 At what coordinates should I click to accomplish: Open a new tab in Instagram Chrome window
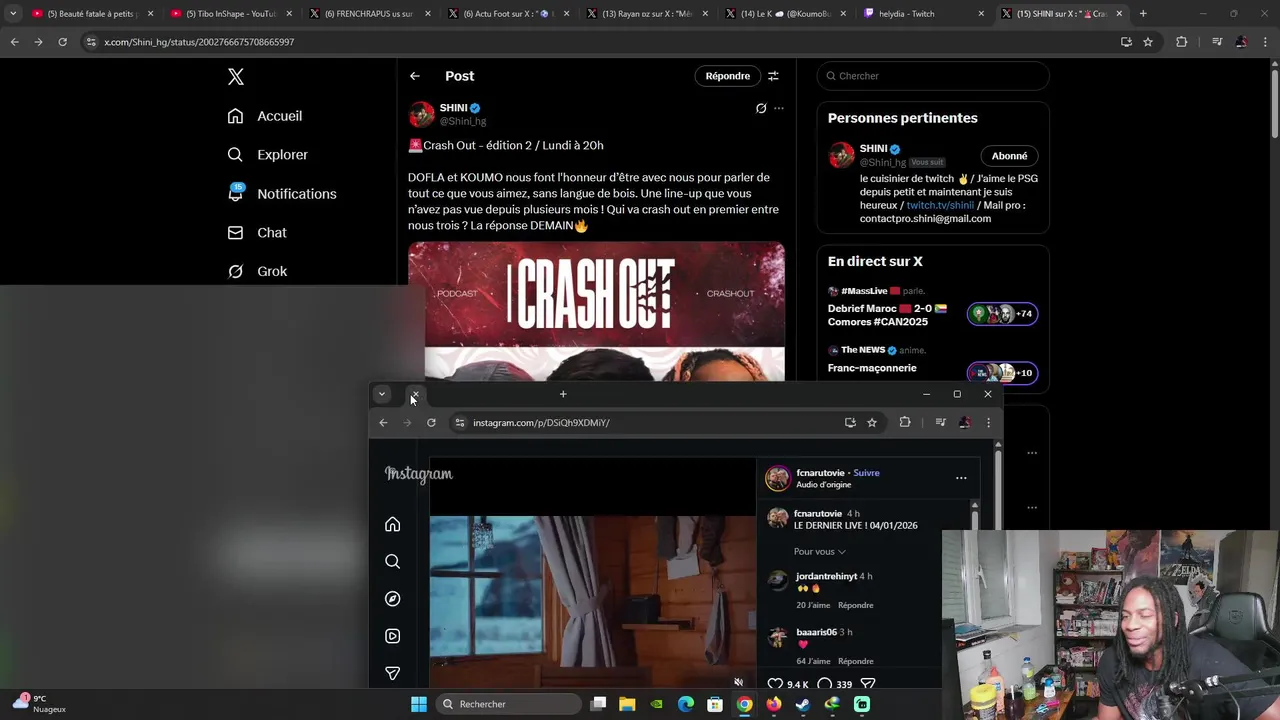[563, 394]
